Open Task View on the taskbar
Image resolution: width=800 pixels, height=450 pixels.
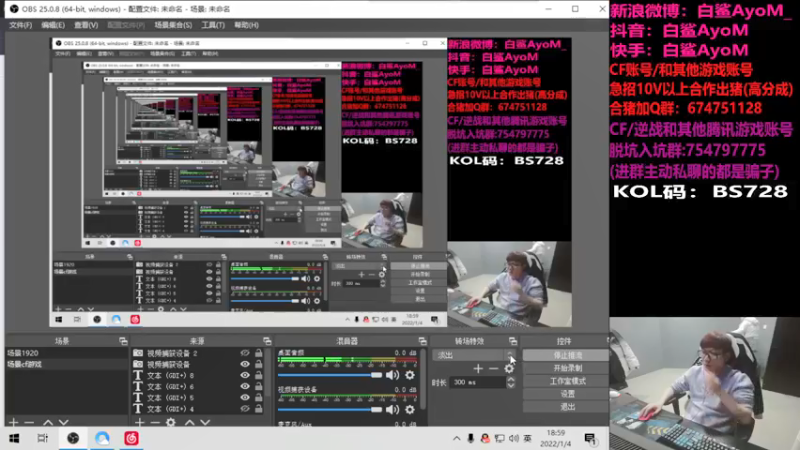pyautogui.click(x=43, y=438)
